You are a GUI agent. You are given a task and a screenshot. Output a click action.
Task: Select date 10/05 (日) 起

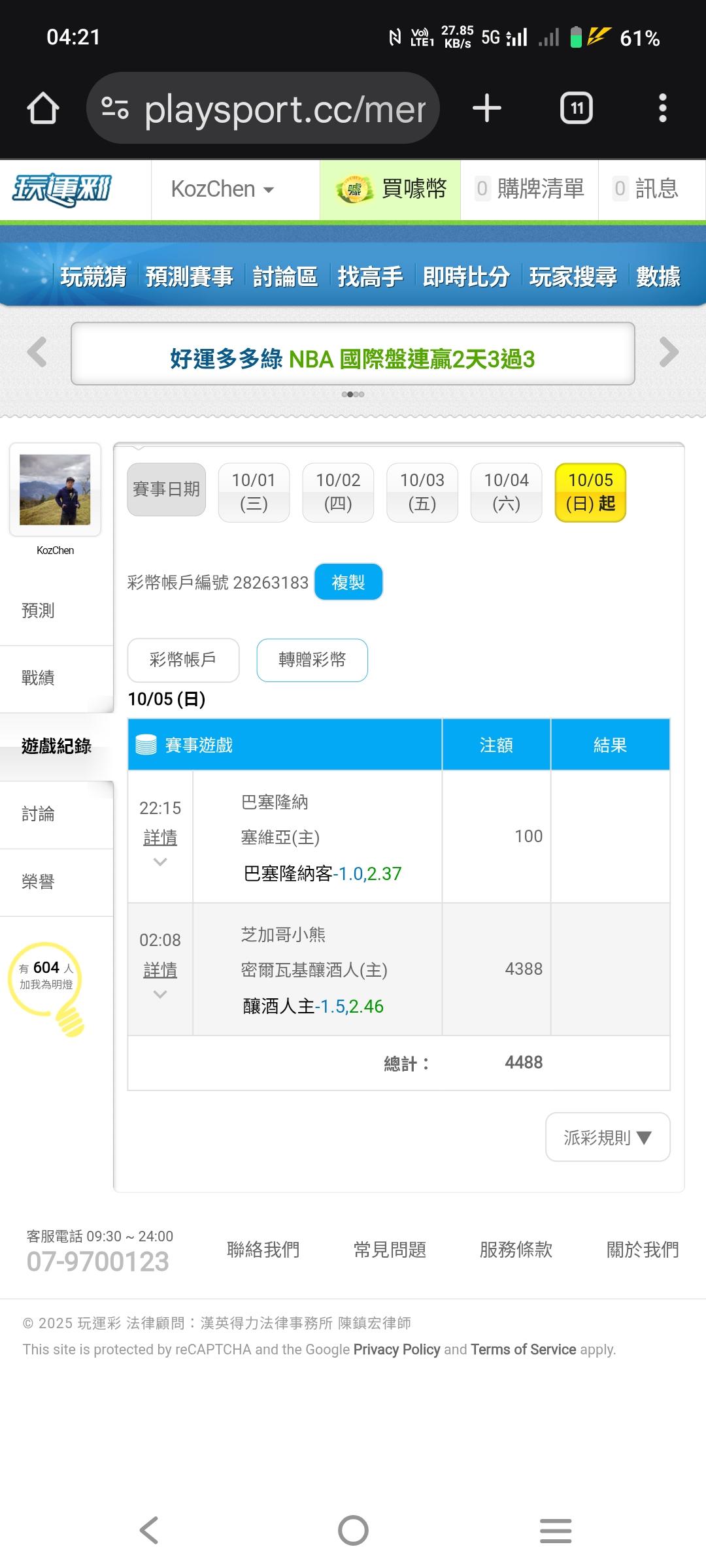pos(590,492)
